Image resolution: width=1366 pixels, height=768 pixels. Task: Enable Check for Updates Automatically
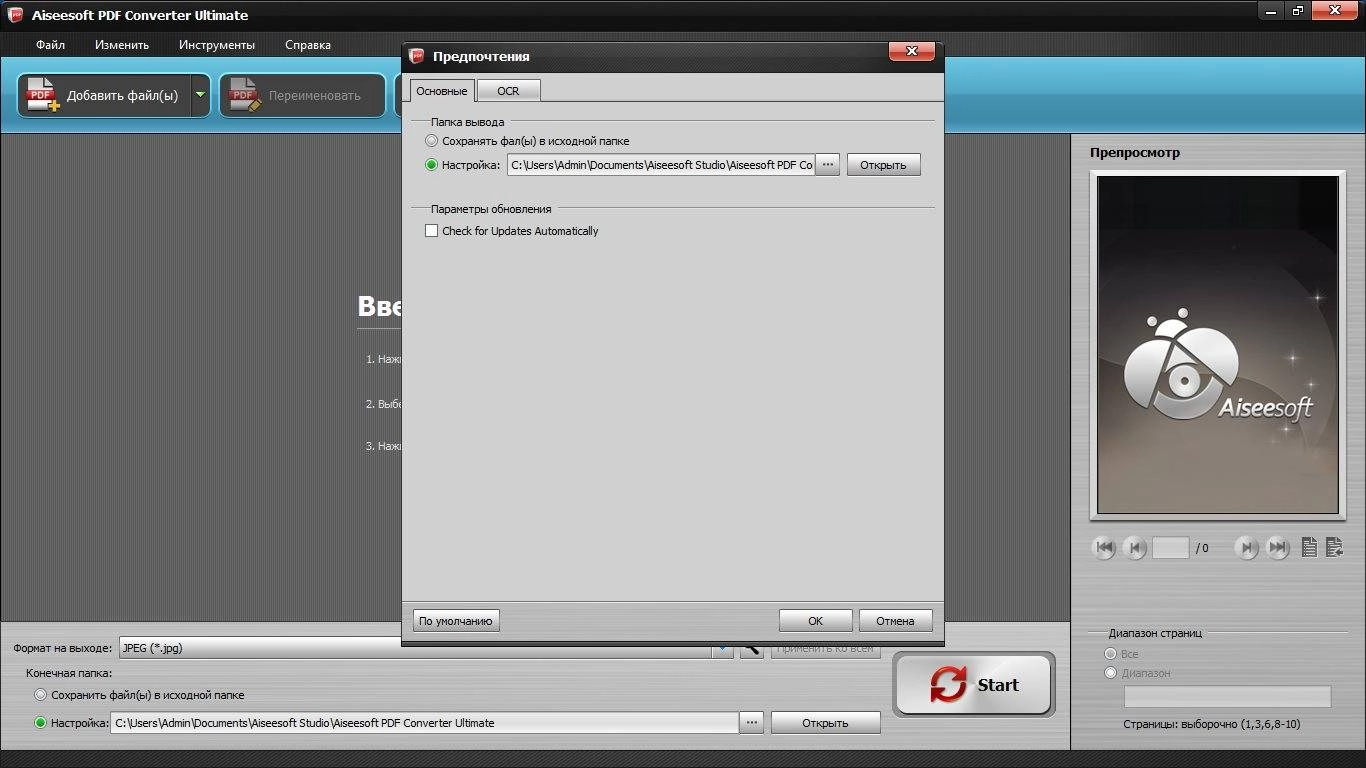(x=432, y=231)
